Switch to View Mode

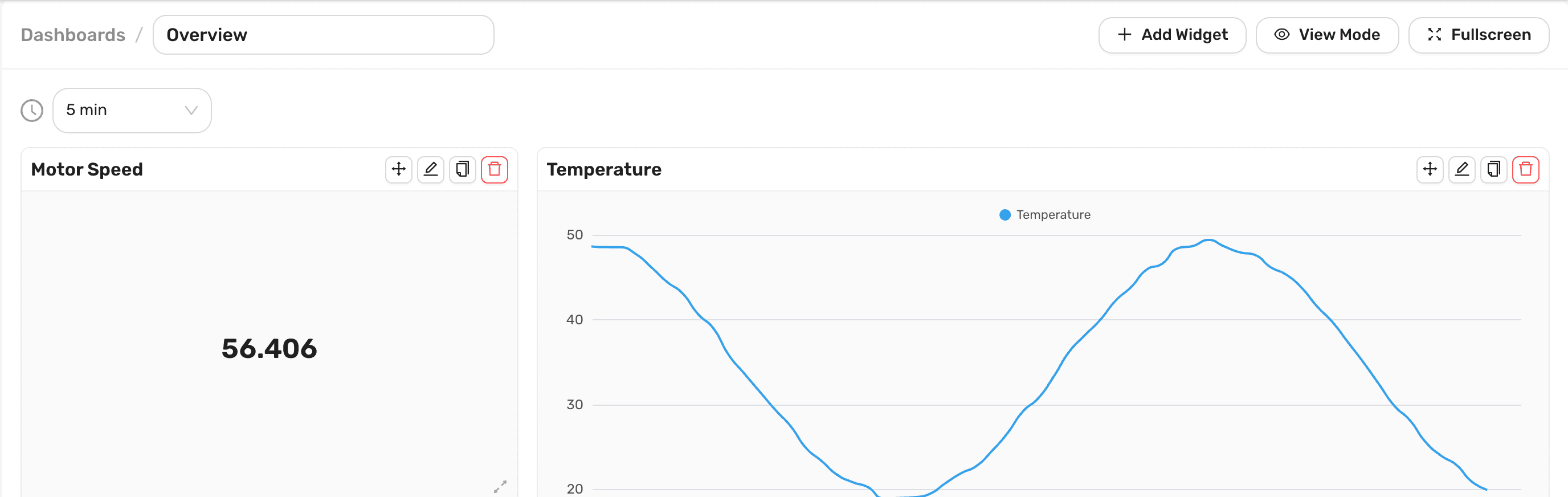pyautogui.click(x=1327, y=35)
